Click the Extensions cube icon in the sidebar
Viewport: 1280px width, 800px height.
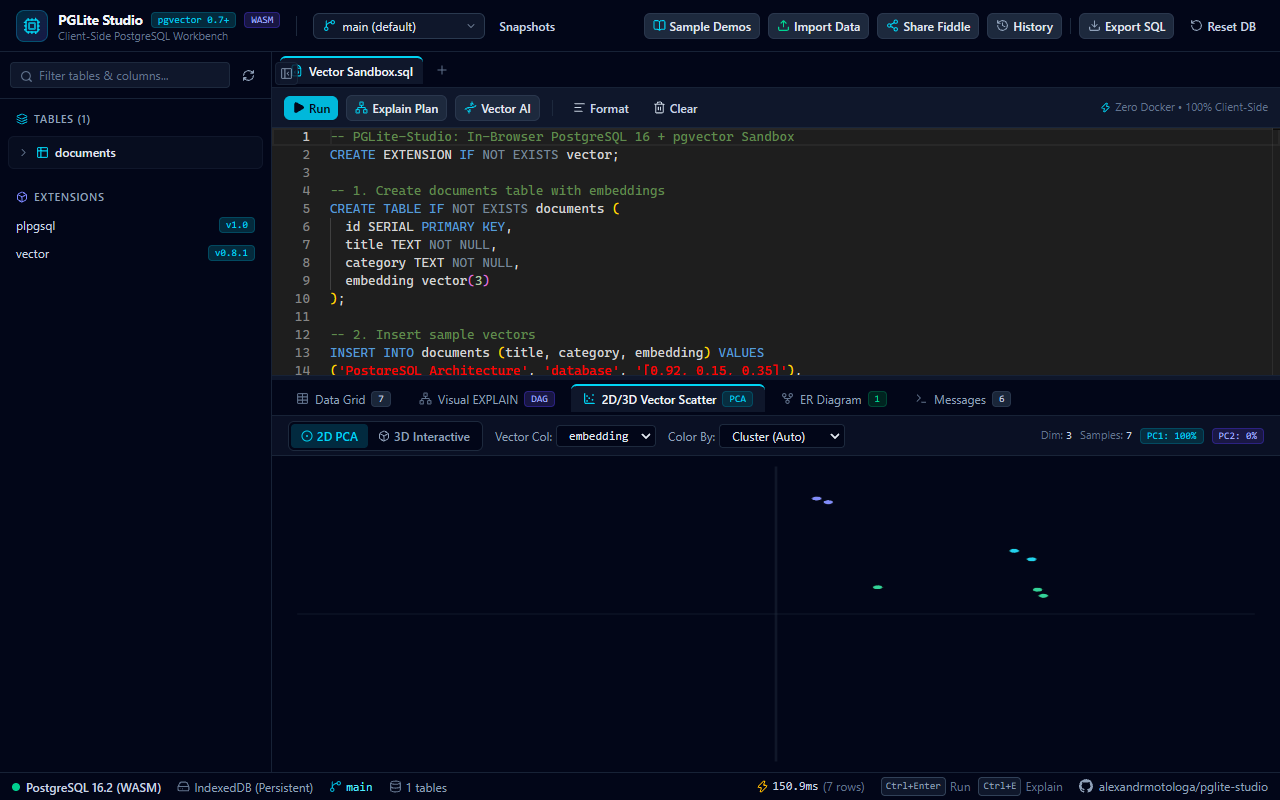click(x=22, y=197)
